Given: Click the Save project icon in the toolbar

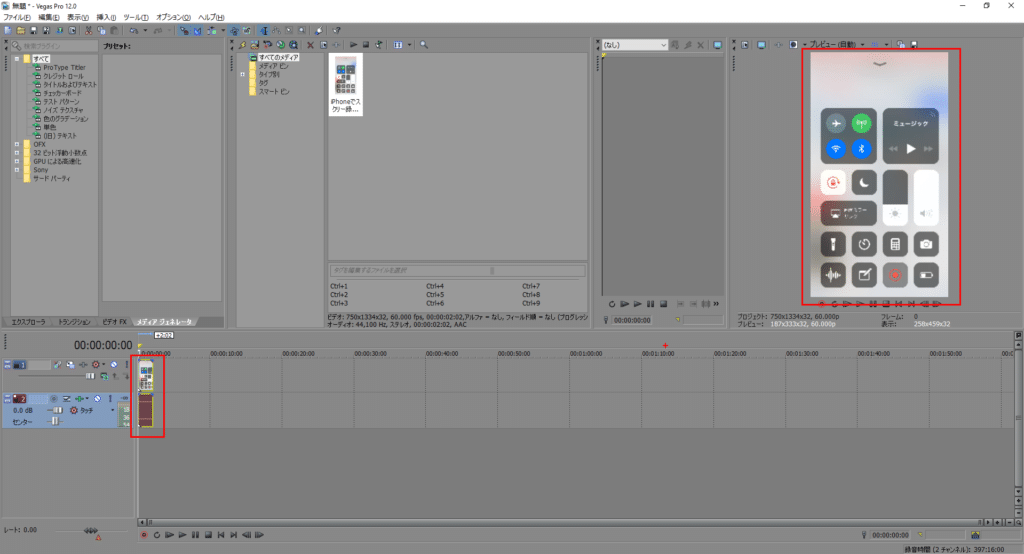Looking at the screenshot, I should tap(32, 31).
